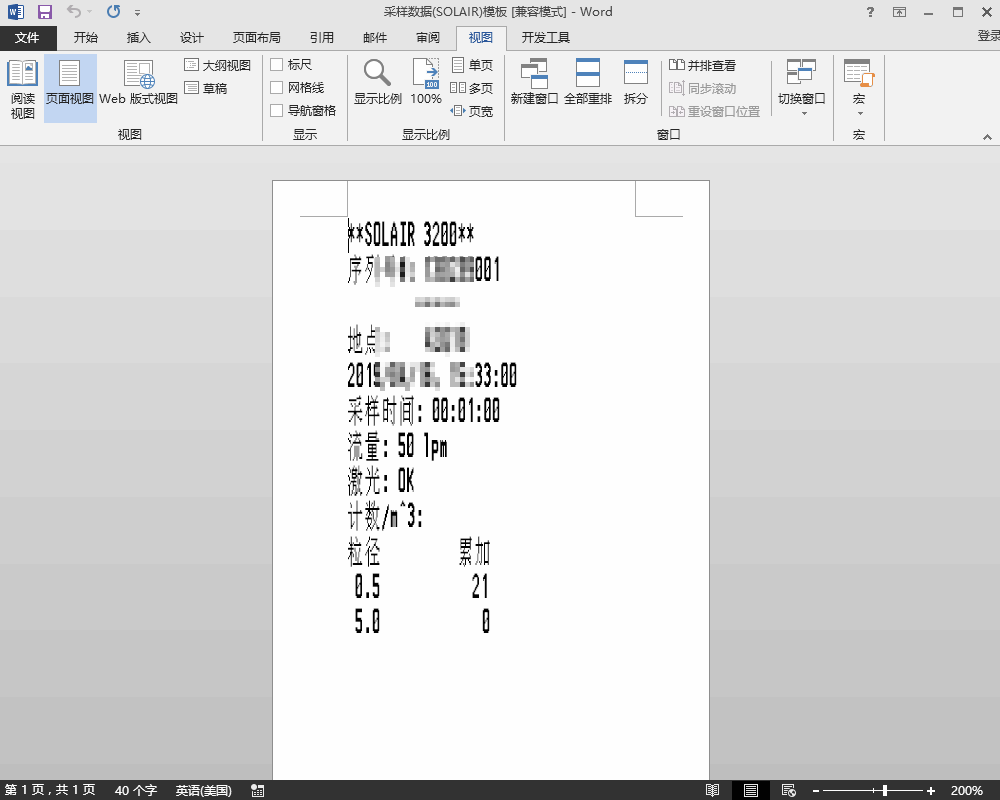The image size is (1000, 800).
Task: Undo the last action
Action: (74, 11)
